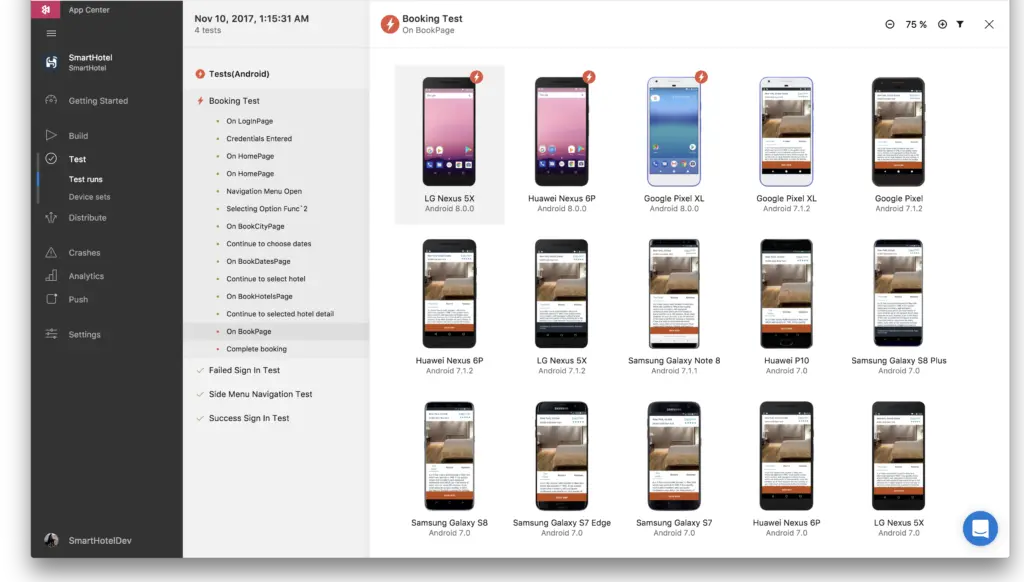Click the Push notification icon
1024x582 pixels.
(x=51, y=299)
